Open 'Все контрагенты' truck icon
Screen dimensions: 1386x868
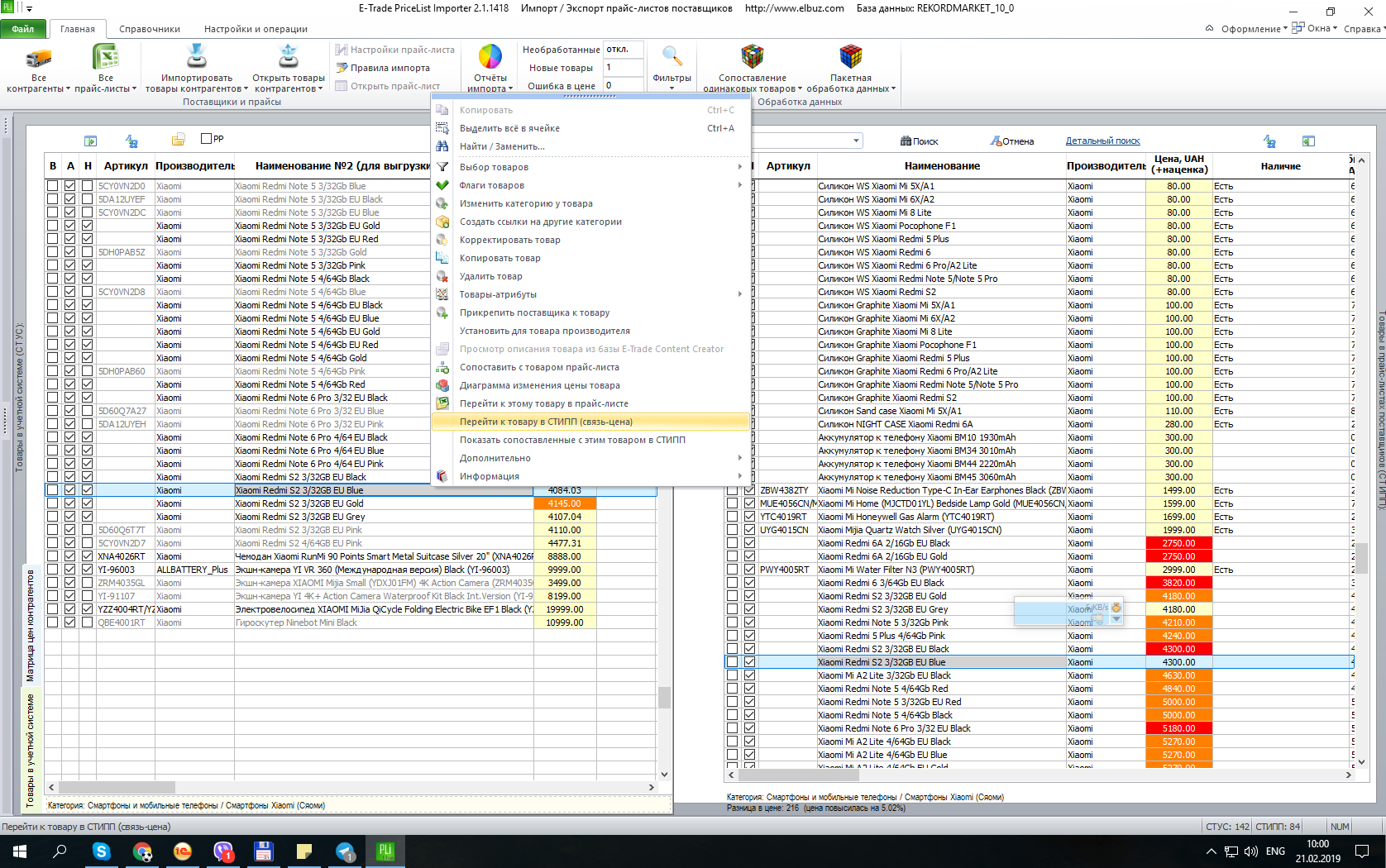pos(39,58)
